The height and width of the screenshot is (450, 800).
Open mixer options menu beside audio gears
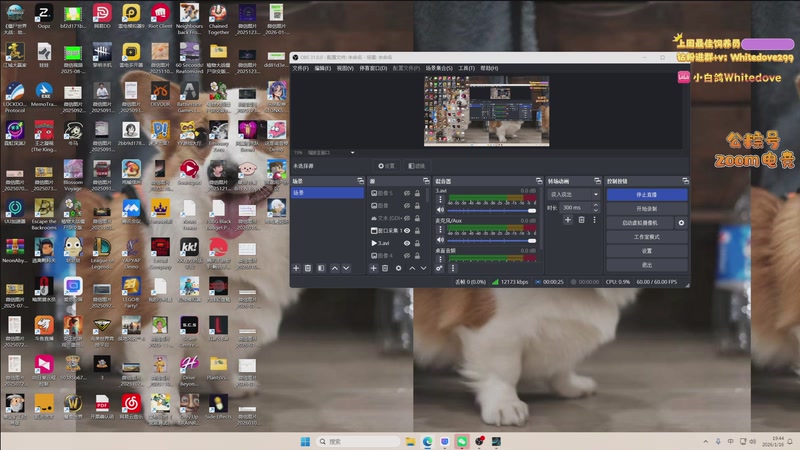tap(453, 268)
